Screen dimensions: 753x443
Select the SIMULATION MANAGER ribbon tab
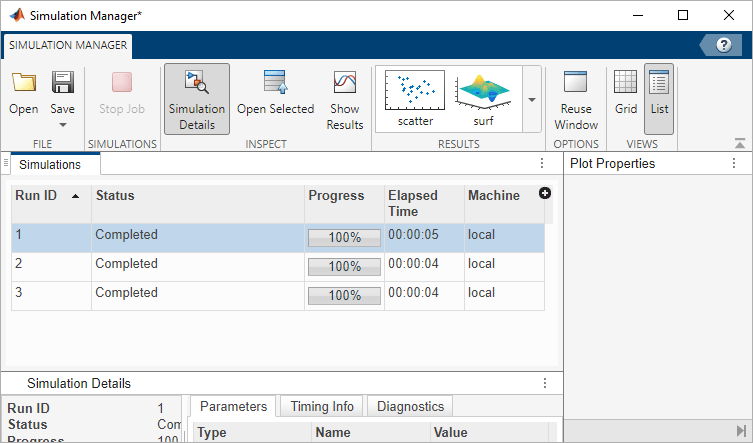68,45
